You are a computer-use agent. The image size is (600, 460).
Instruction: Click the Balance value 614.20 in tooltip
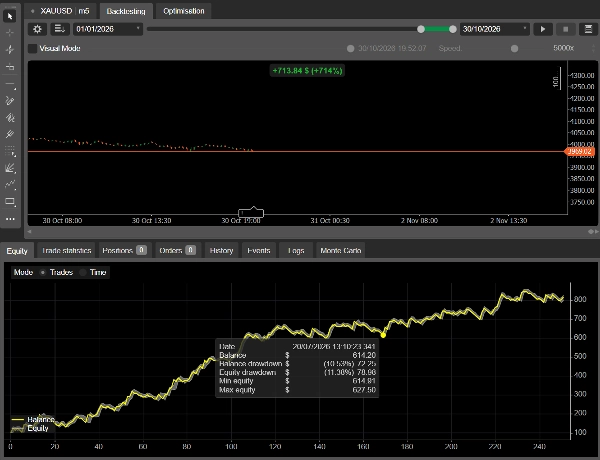pyautogui.click(x=364, y=355)
